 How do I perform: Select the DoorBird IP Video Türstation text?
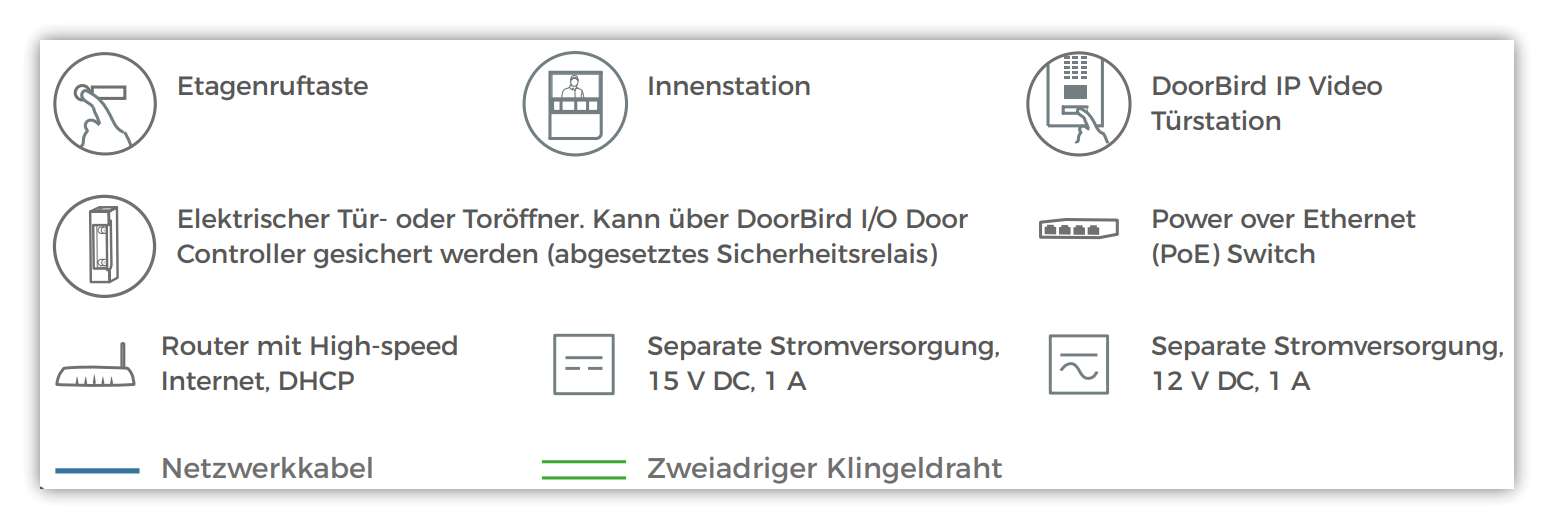[1267, 103]
